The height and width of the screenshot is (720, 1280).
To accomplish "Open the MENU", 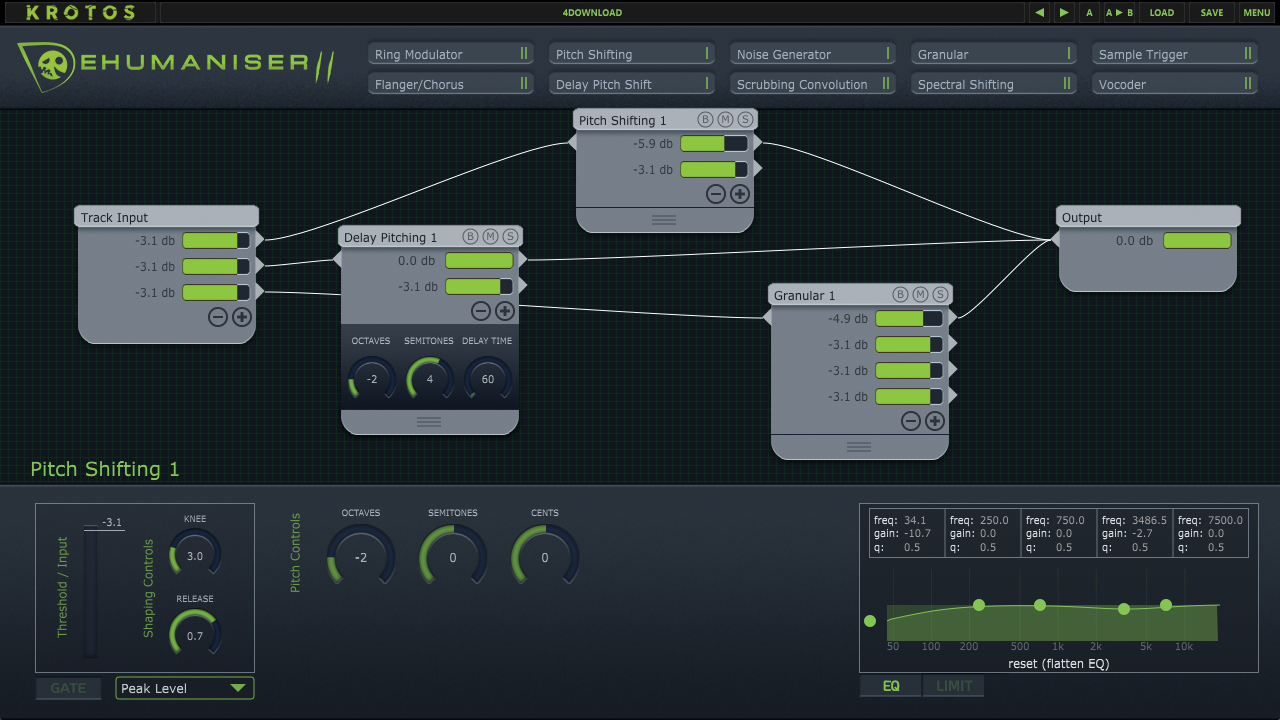I will pyautogui.click(x=1257, y=13).
